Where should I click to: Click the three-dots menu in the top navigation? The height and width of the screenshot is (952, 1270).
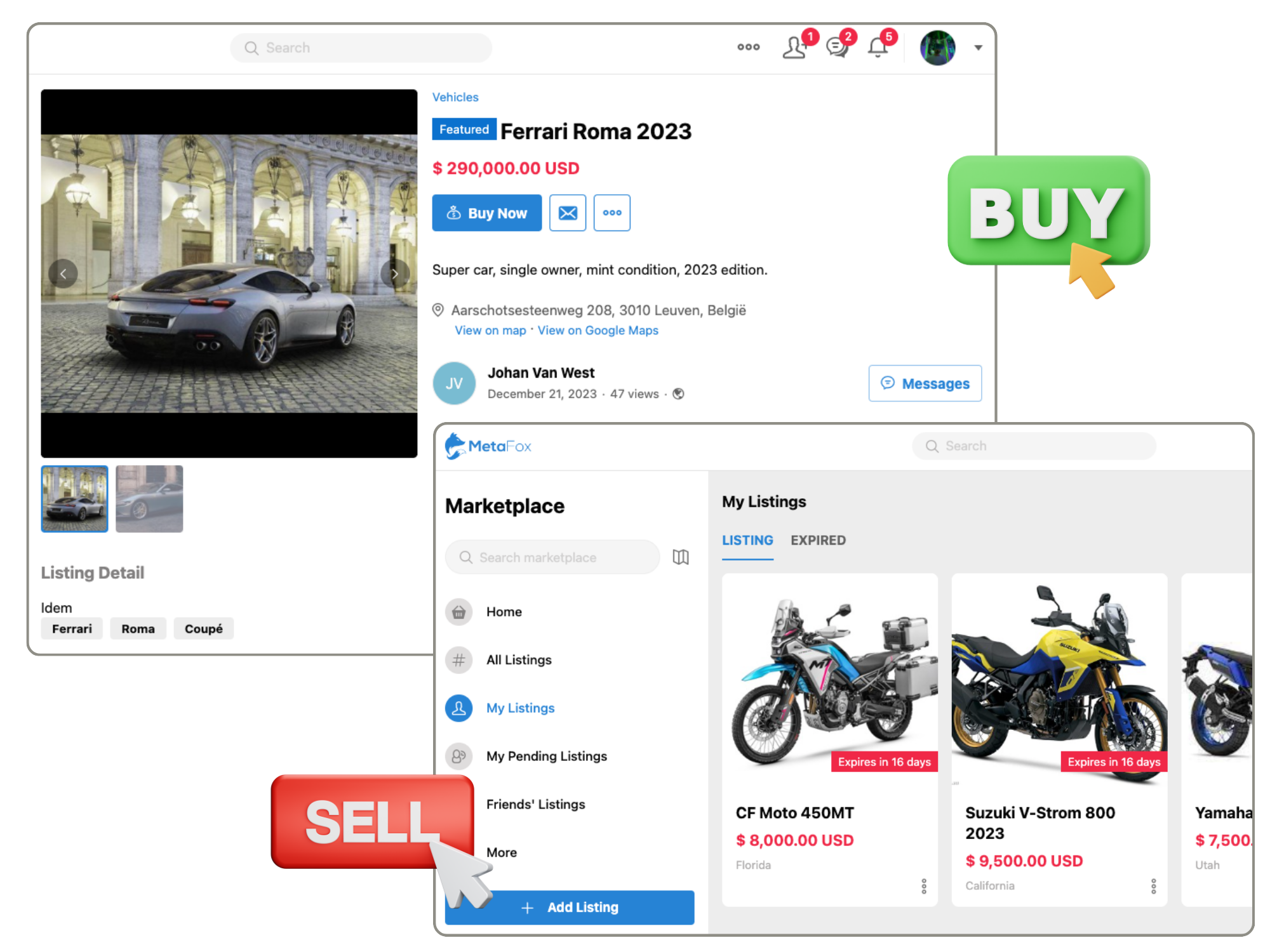[x=748, y=47]
